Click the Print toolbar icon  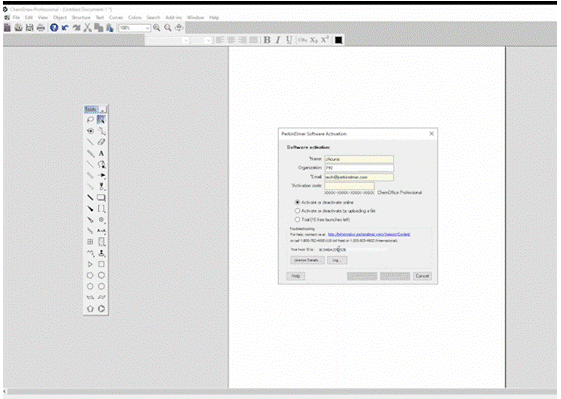[x=41, y=28]
